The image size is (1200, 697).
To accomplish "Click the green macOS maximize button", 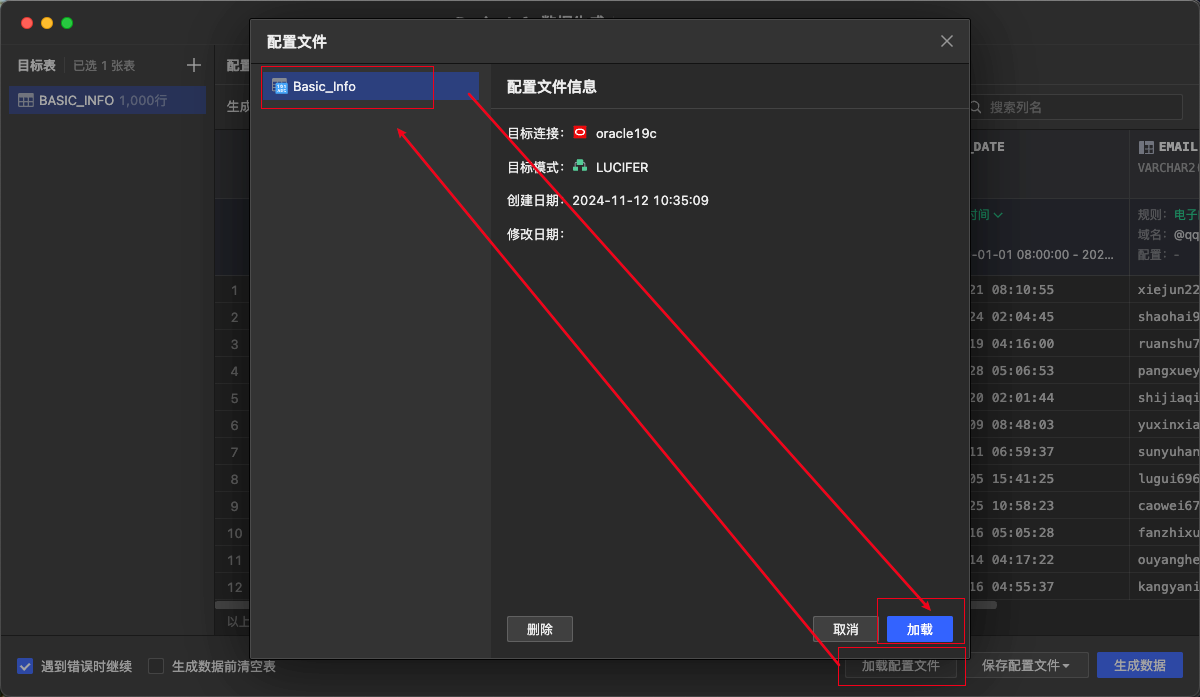I will (x=67, y=22).
